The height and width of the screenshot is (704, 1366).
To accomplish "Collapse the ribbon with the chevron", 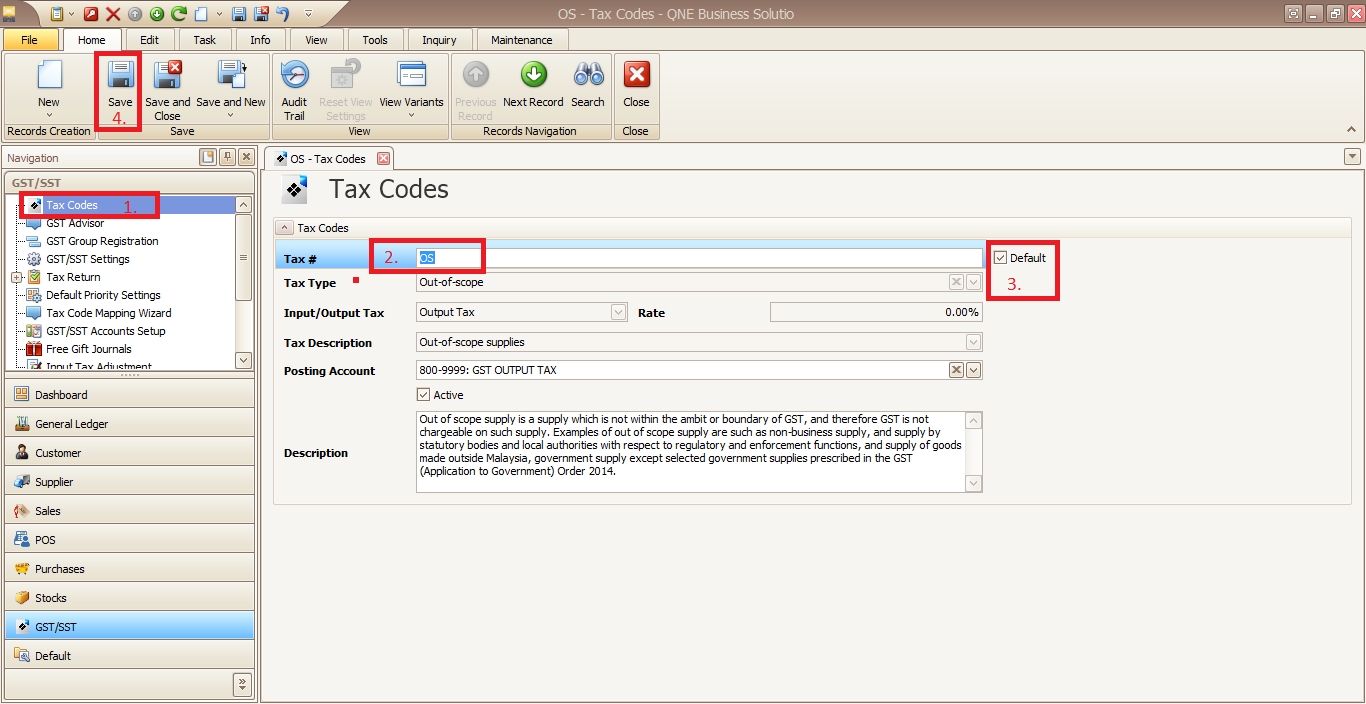I will click(1351, 130).
